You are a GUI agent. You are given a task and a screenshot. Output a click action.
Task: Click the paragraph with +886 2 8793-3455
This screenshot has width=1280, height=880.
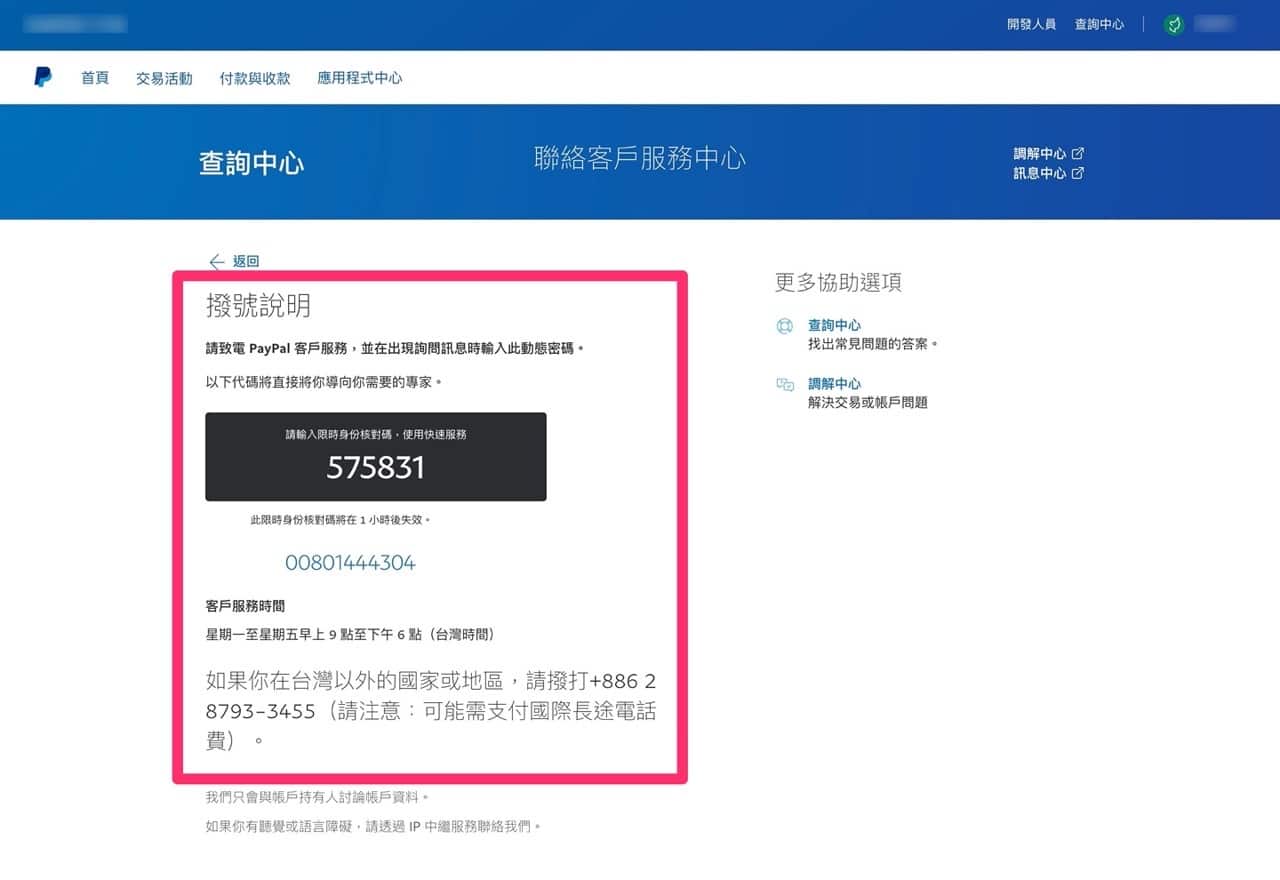431,711
